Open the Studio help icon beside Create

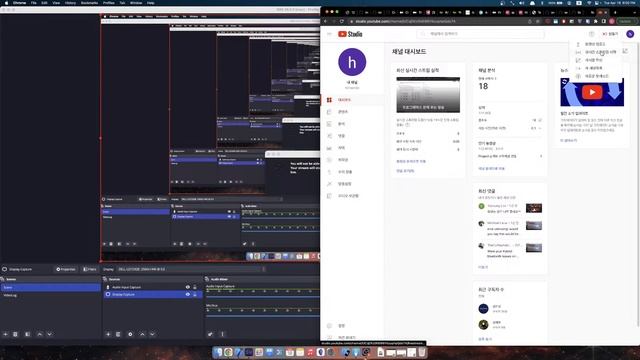pyautogui.click(x=591, y=34)
